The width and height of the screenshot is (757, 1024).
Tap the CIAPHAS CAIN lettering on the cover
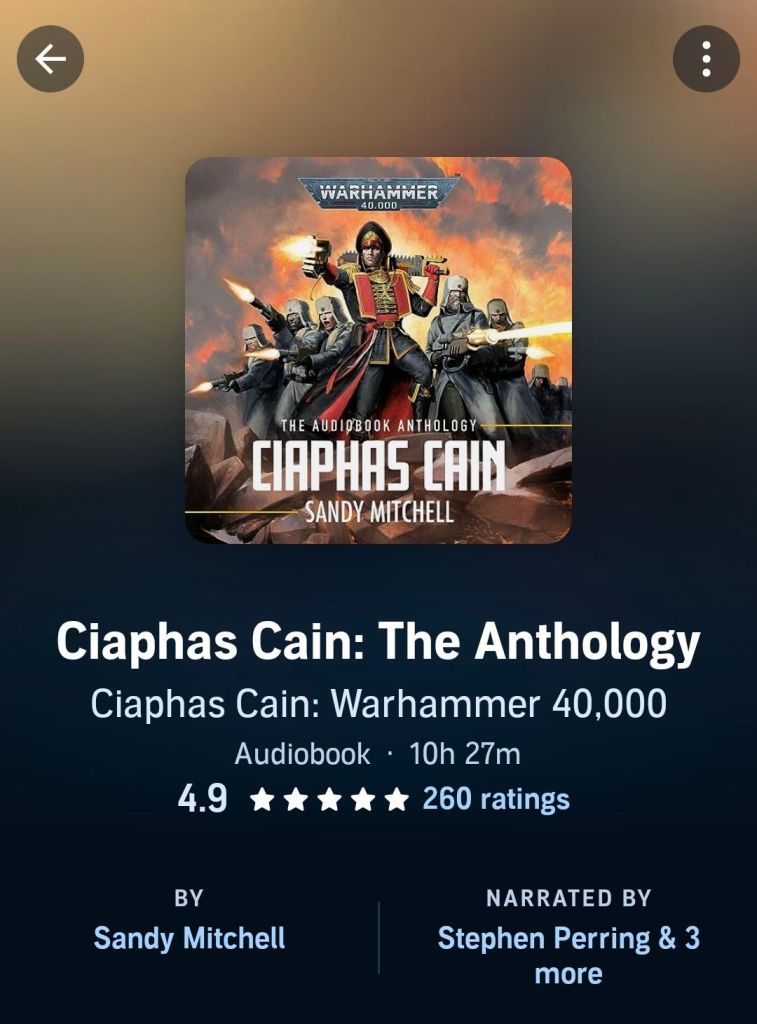379,464
